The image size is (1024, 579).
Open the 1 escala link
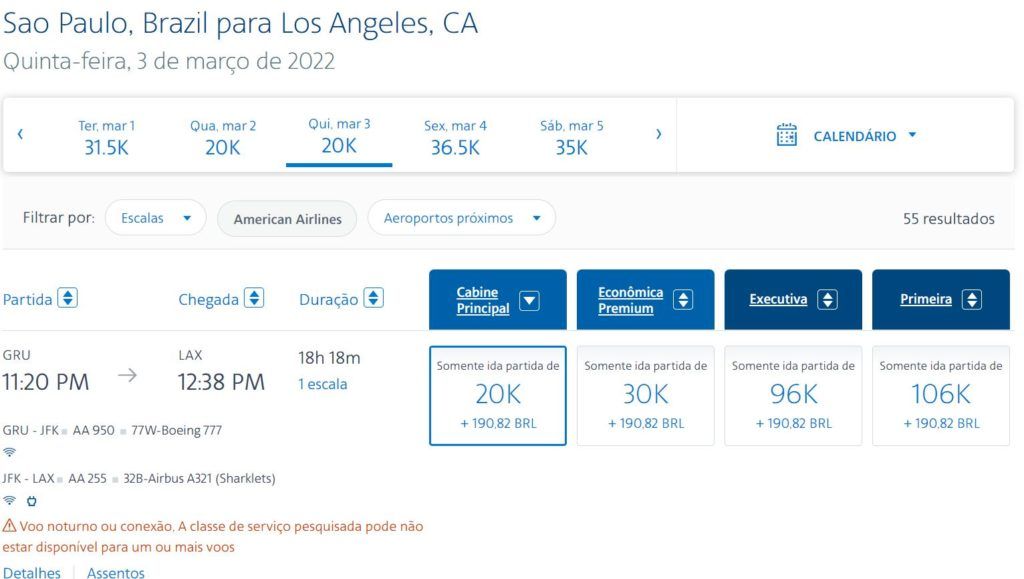tap(323, 384)
